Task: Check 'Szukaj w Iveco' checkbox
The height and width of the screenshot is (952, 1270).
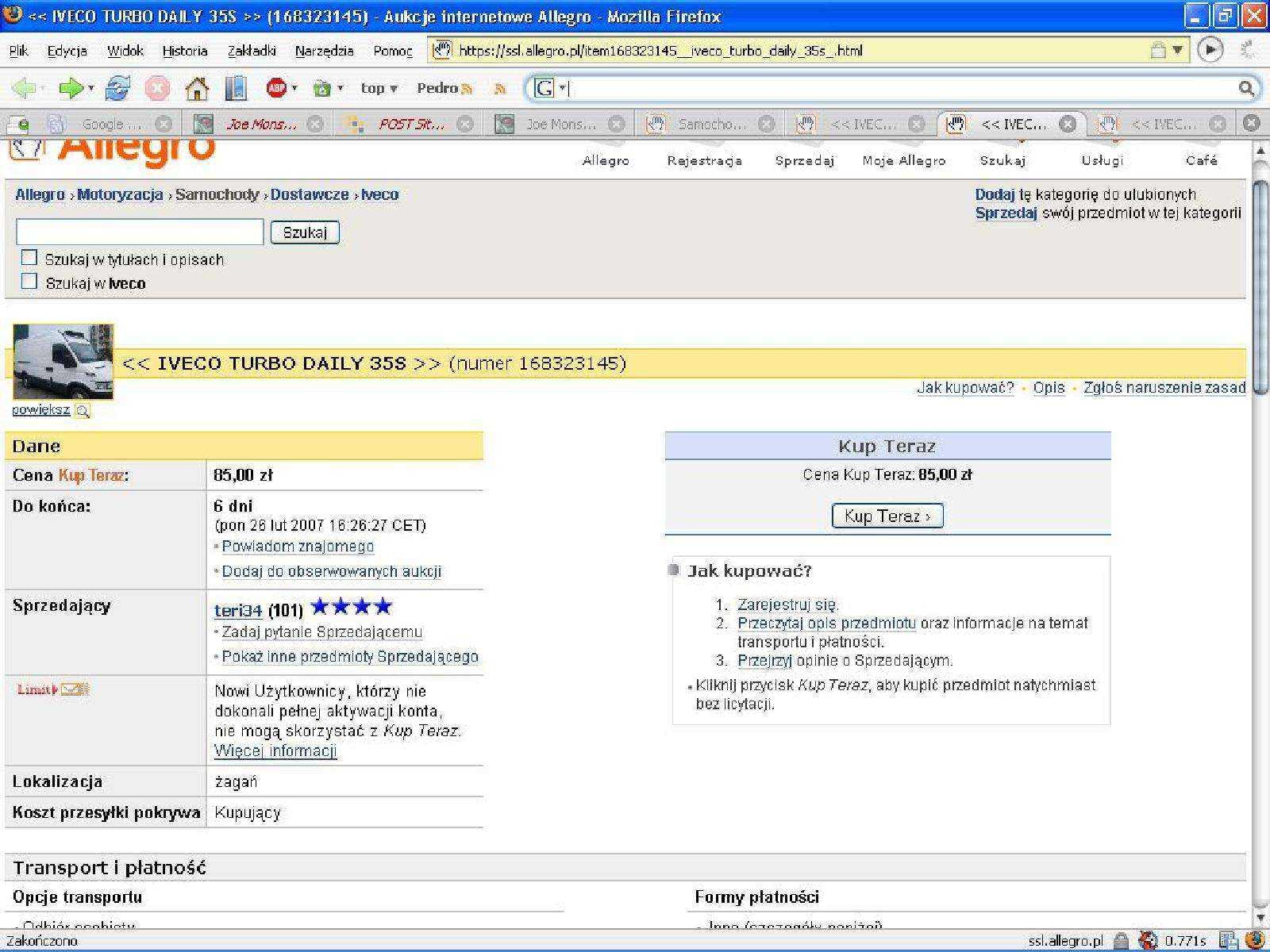Action: click(x=29, y=281)
